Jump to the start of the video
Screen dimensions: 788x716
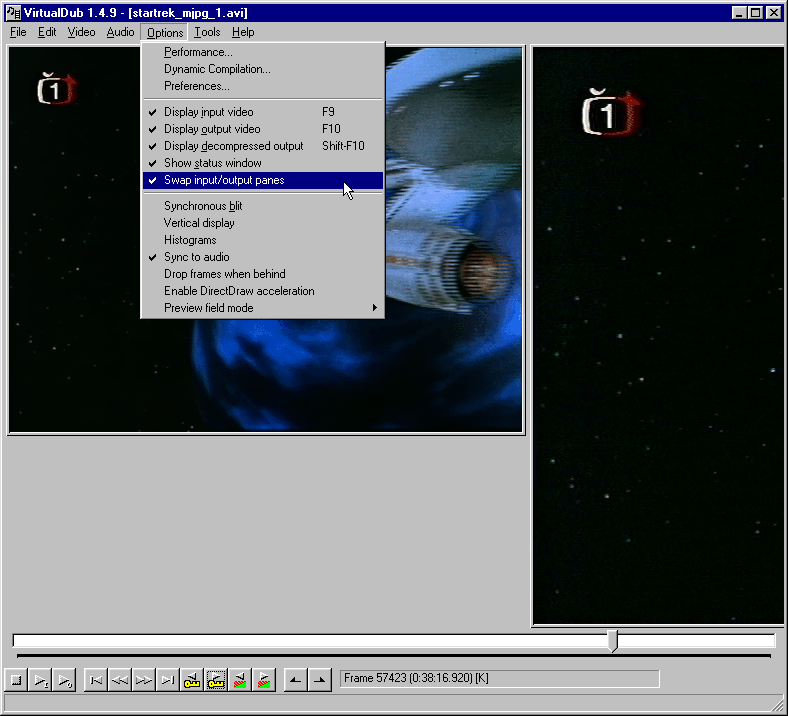tap(95, 680)
